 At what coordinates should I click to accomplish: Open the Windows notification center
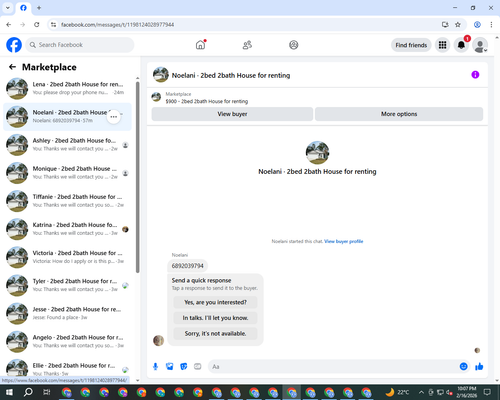coord(487,392)
